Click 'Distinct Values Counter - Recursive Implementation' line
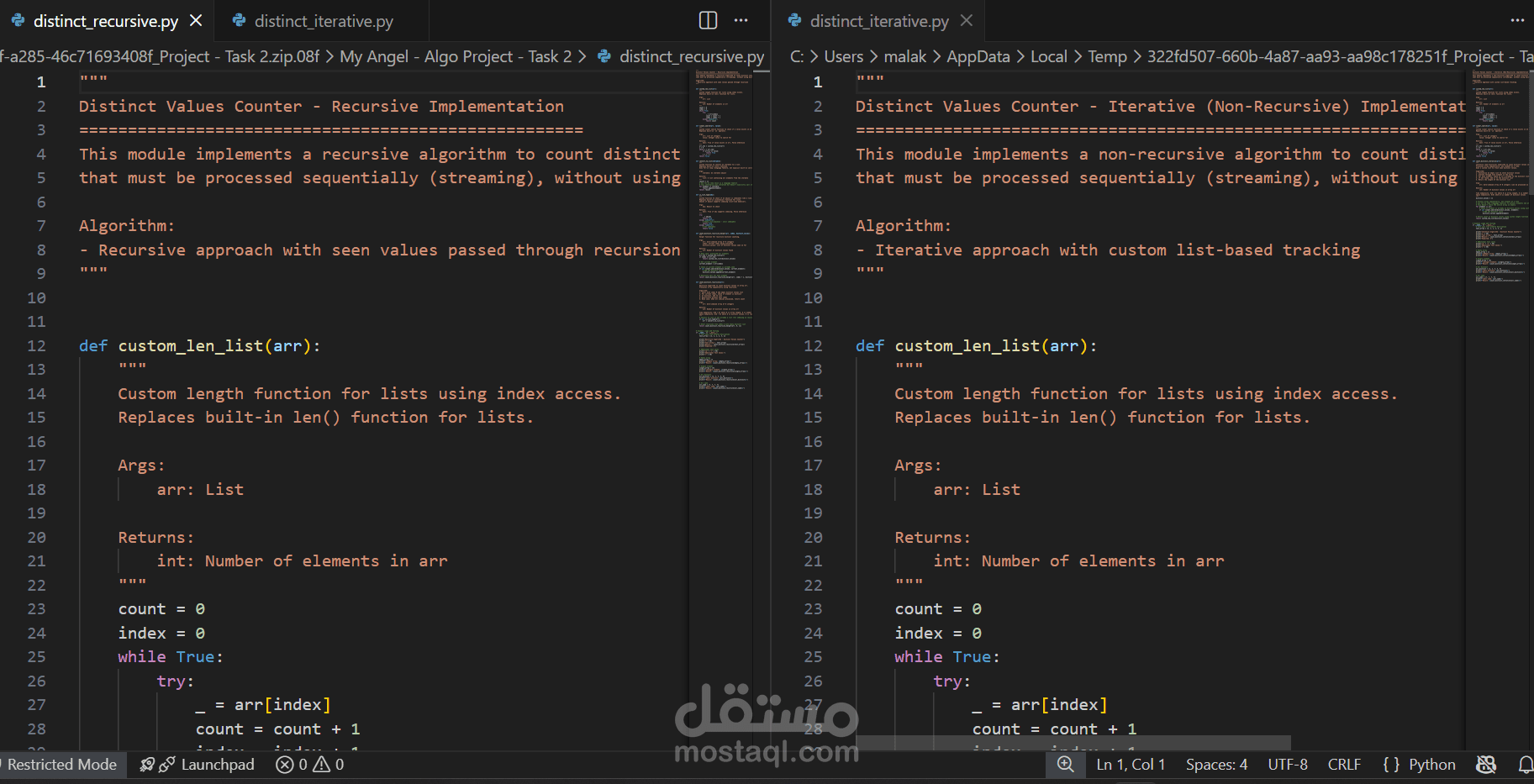 point(321,106)
